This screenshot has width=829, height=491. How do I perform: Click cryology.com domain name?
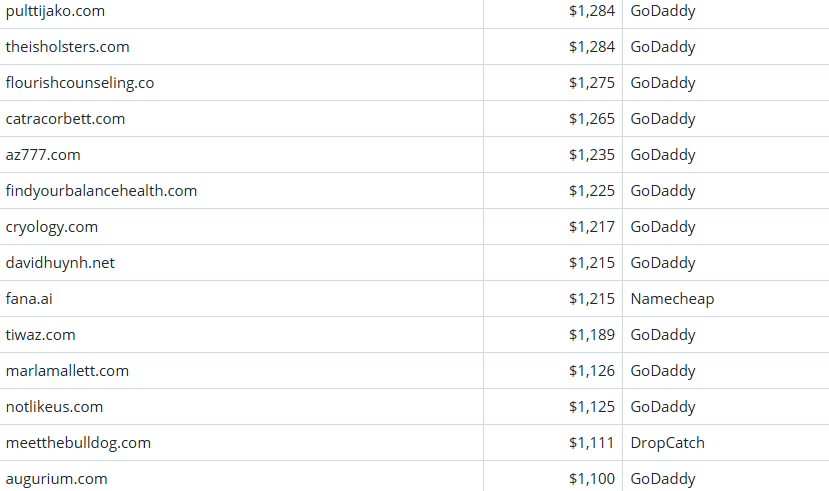(x=52, y=227)
